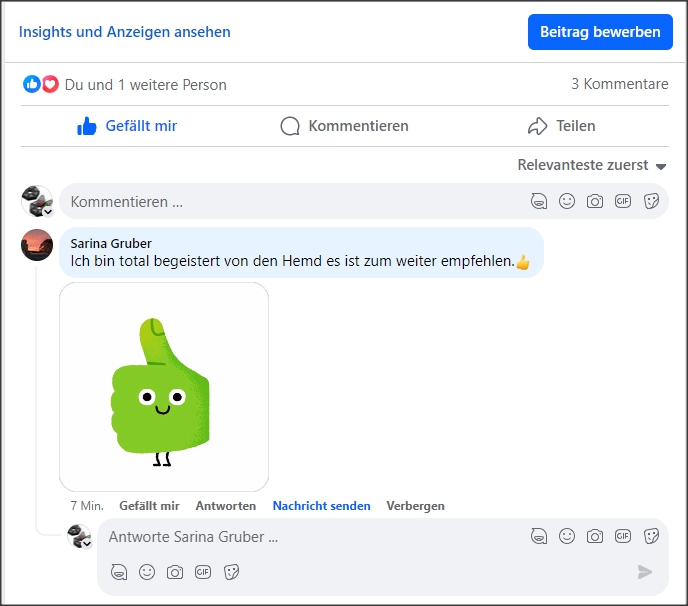Click GIF icon in top comment box
The width and height of the screenshot is (688, 606).
point(623,201)
